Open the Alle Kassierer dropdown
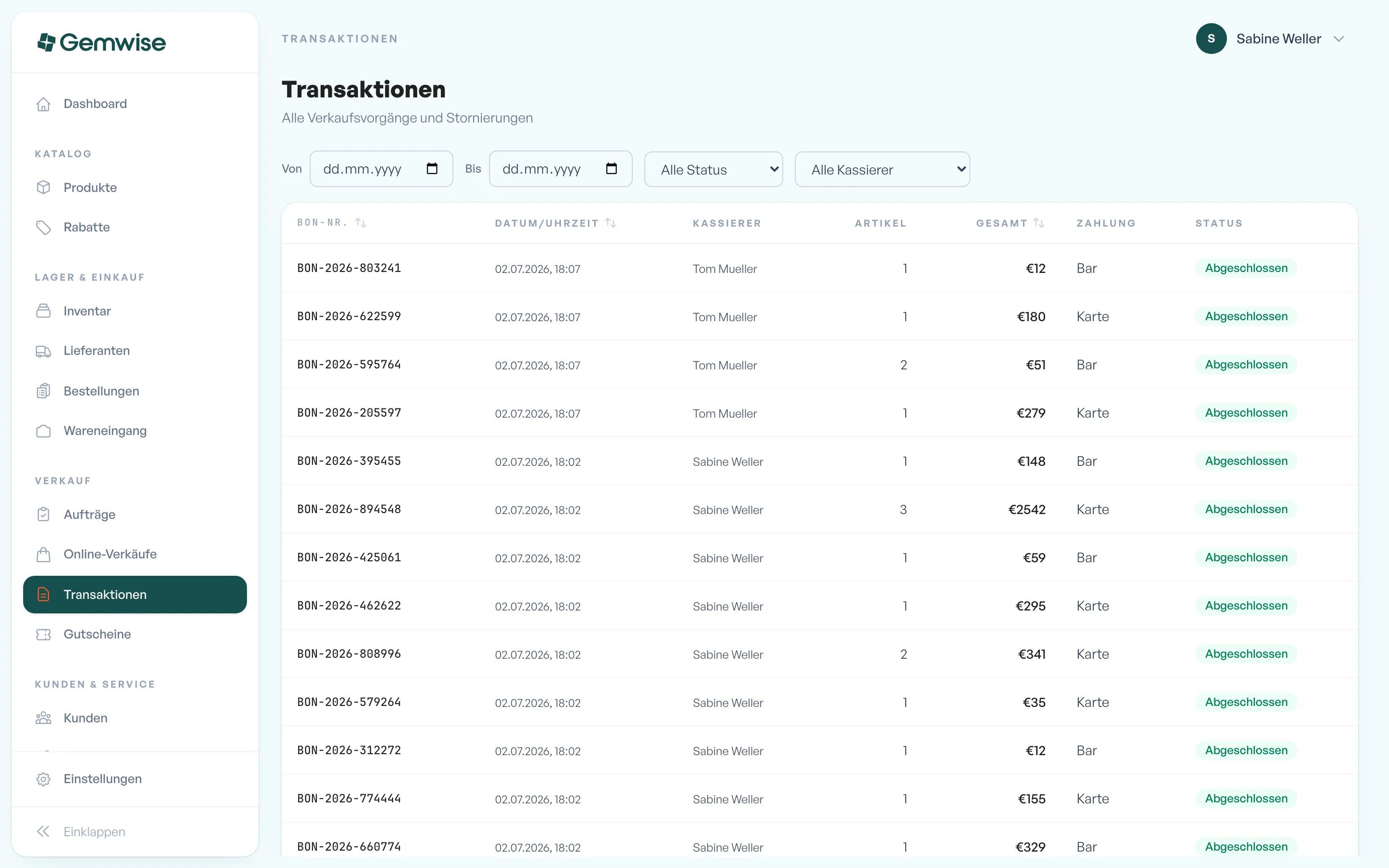The height and width of the screenshot is (868, 1389). [882, 169]
